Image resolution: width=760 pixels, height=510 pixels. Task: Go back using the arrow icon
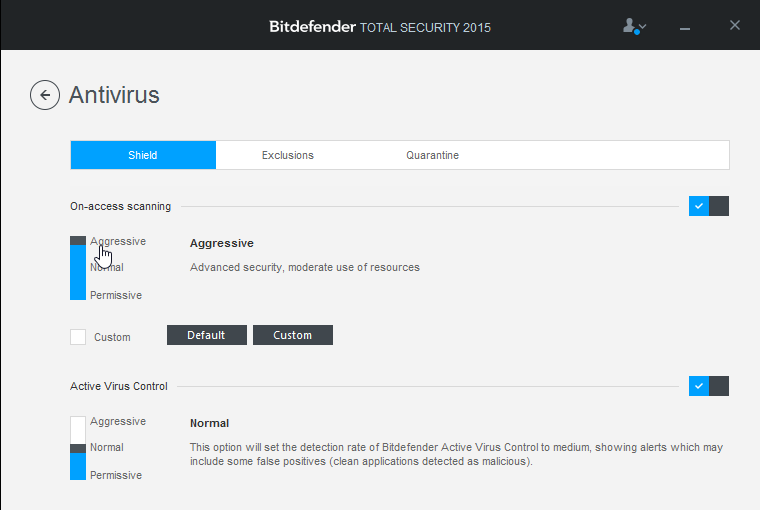point(45,95)
